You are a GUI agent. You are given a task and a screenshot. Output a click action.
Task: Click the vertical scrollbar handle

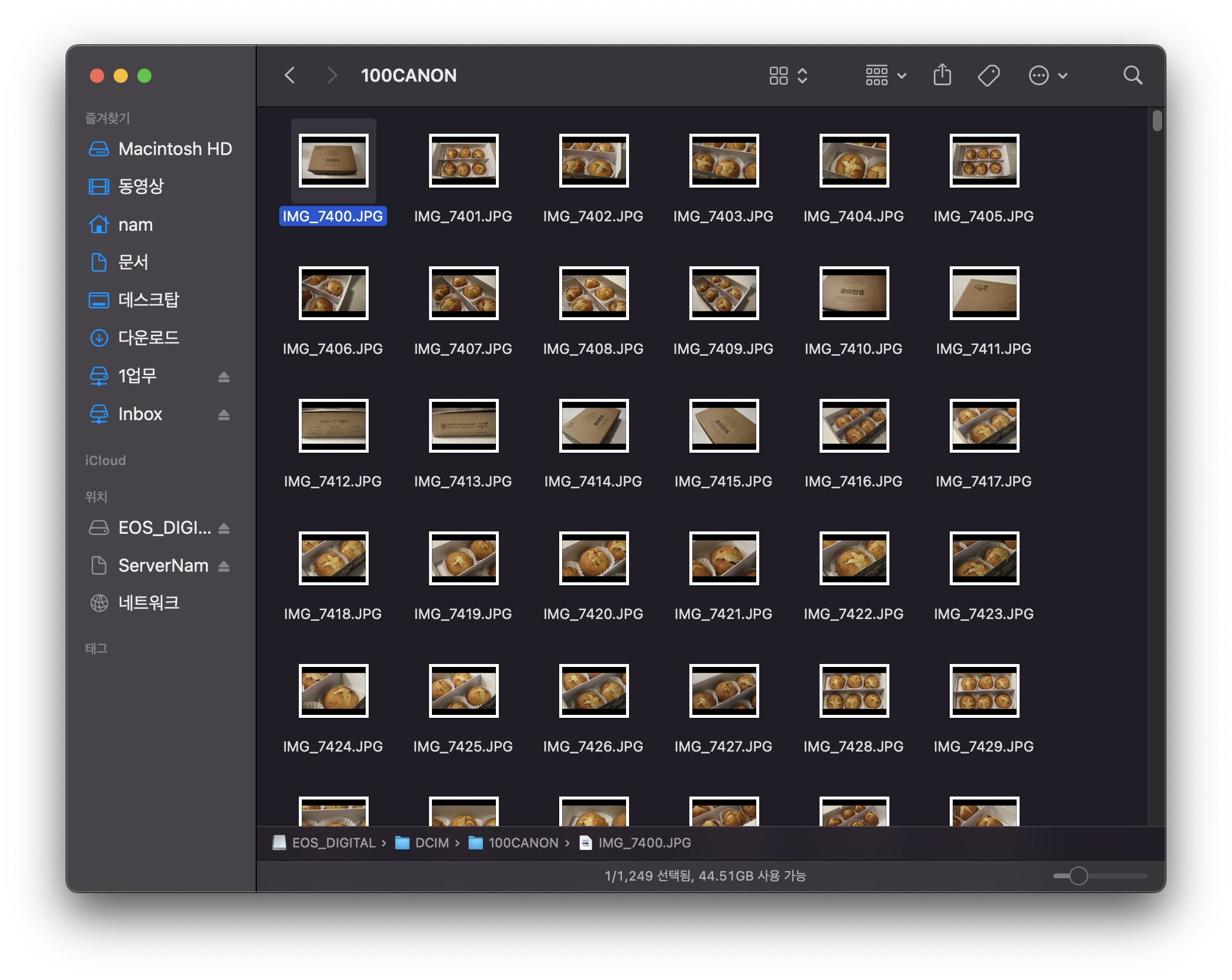coord(1157,121)
